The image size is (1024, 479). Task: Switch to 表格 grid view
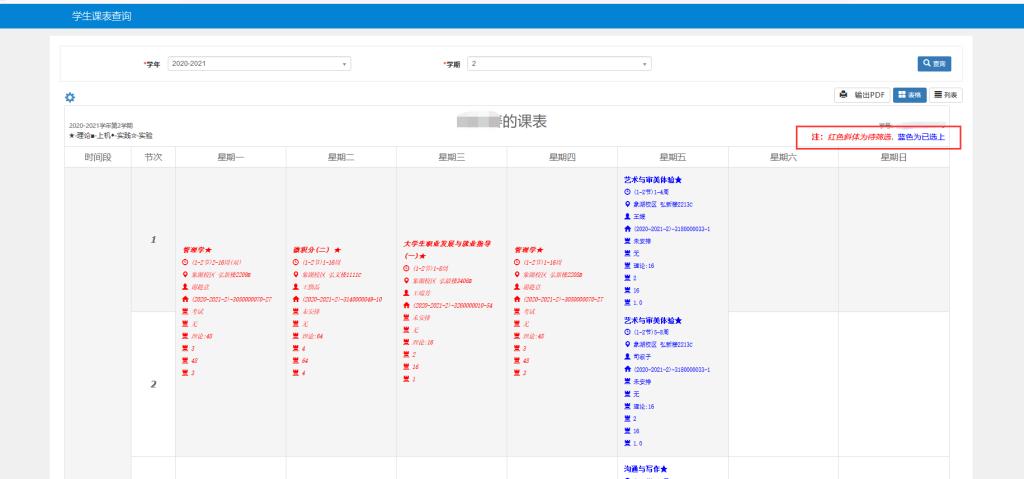tap(910, 95)
